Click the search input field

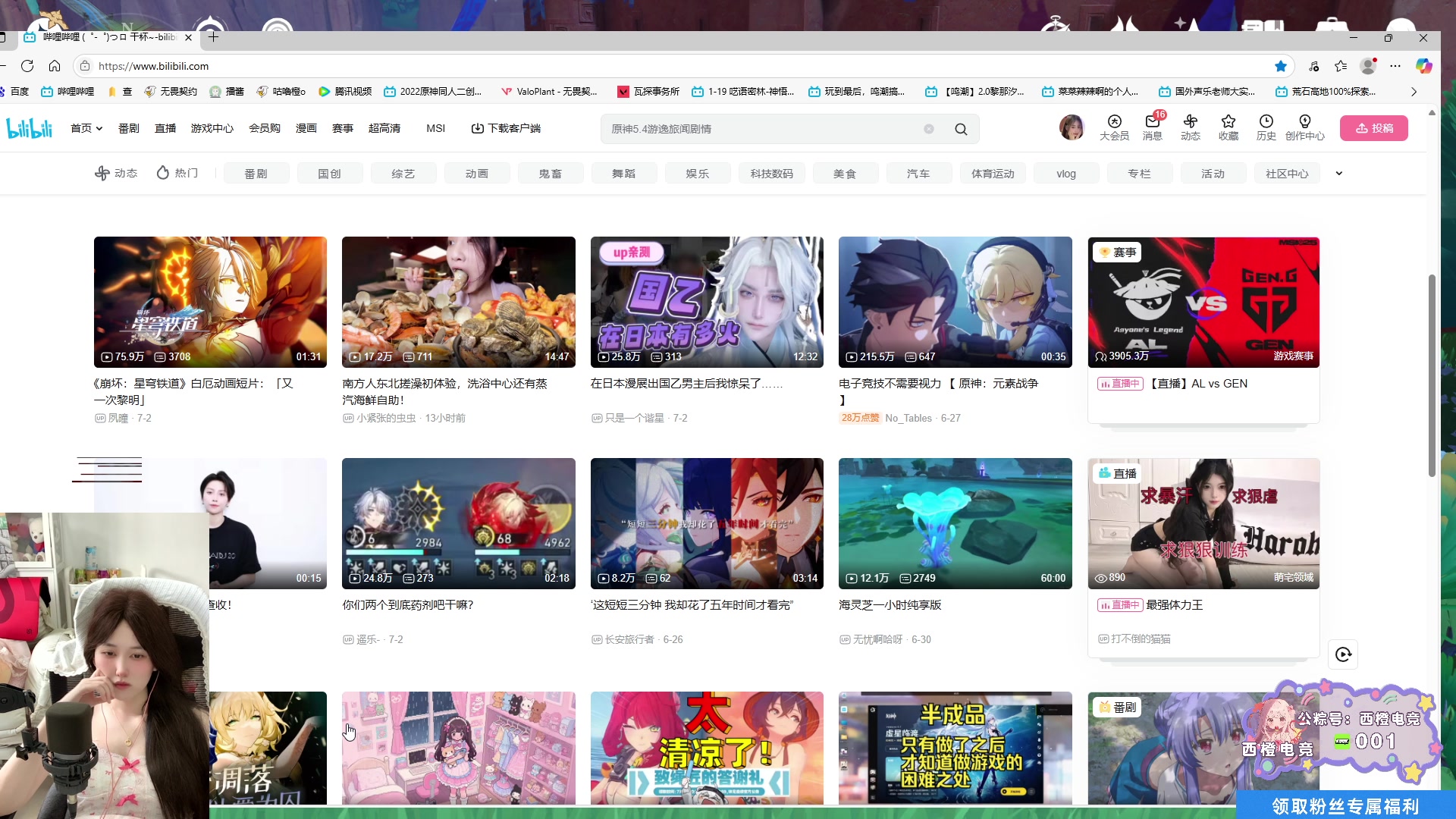coord(766,129)
